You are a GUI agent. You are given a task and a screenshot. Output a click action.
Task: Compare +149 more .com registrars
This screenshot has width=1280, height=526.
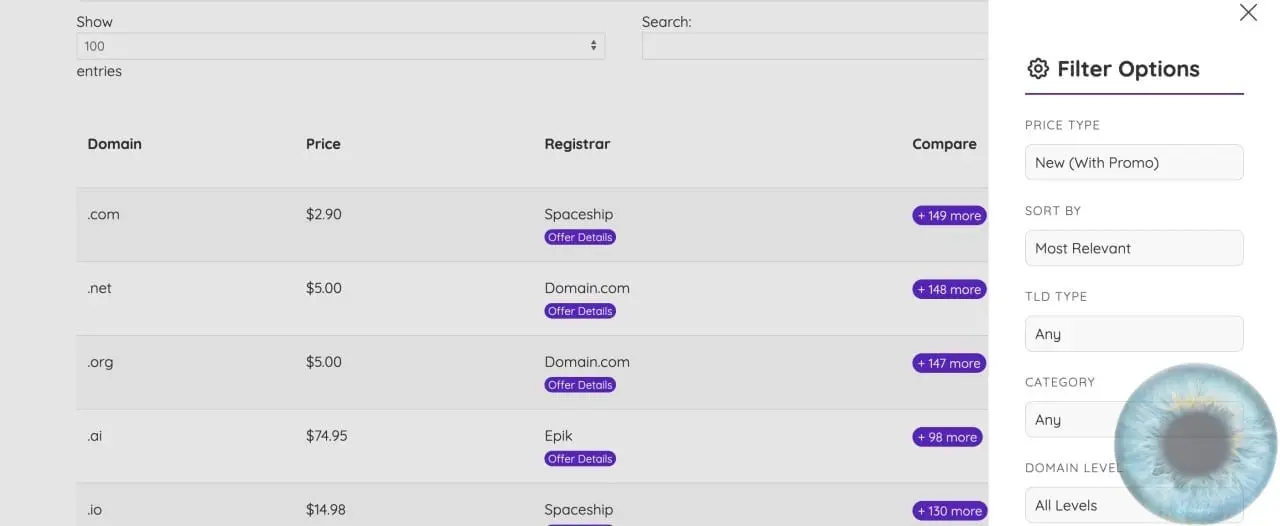[949, 215]
